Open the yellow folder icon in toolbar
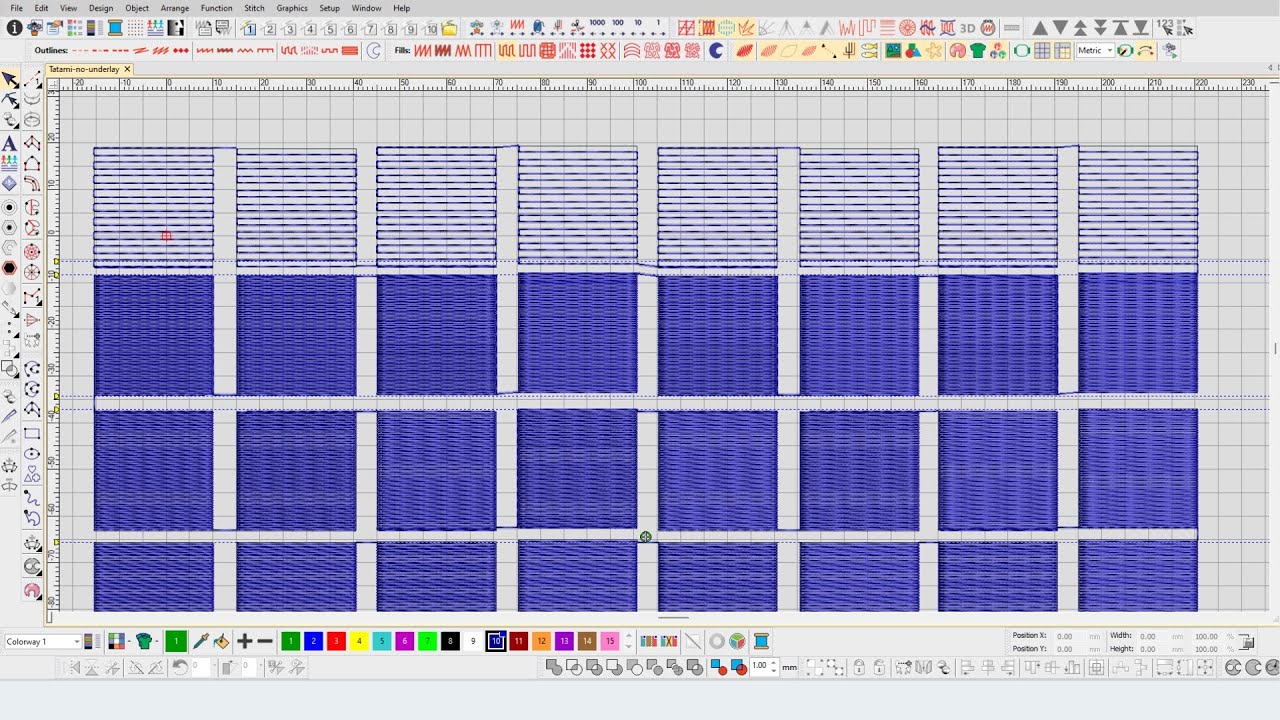The height and width of the screenshot is (720, 1280). click(x=450, y=28)
